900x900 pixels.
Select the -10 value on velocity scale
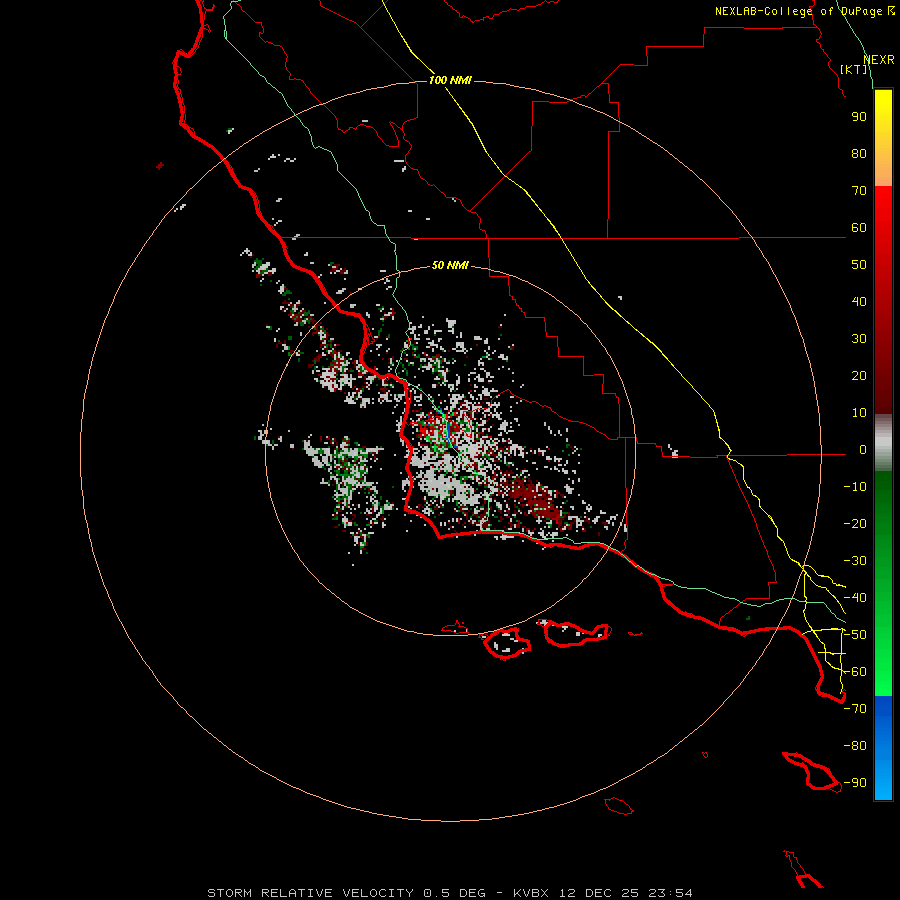click(x=855, y=487)
